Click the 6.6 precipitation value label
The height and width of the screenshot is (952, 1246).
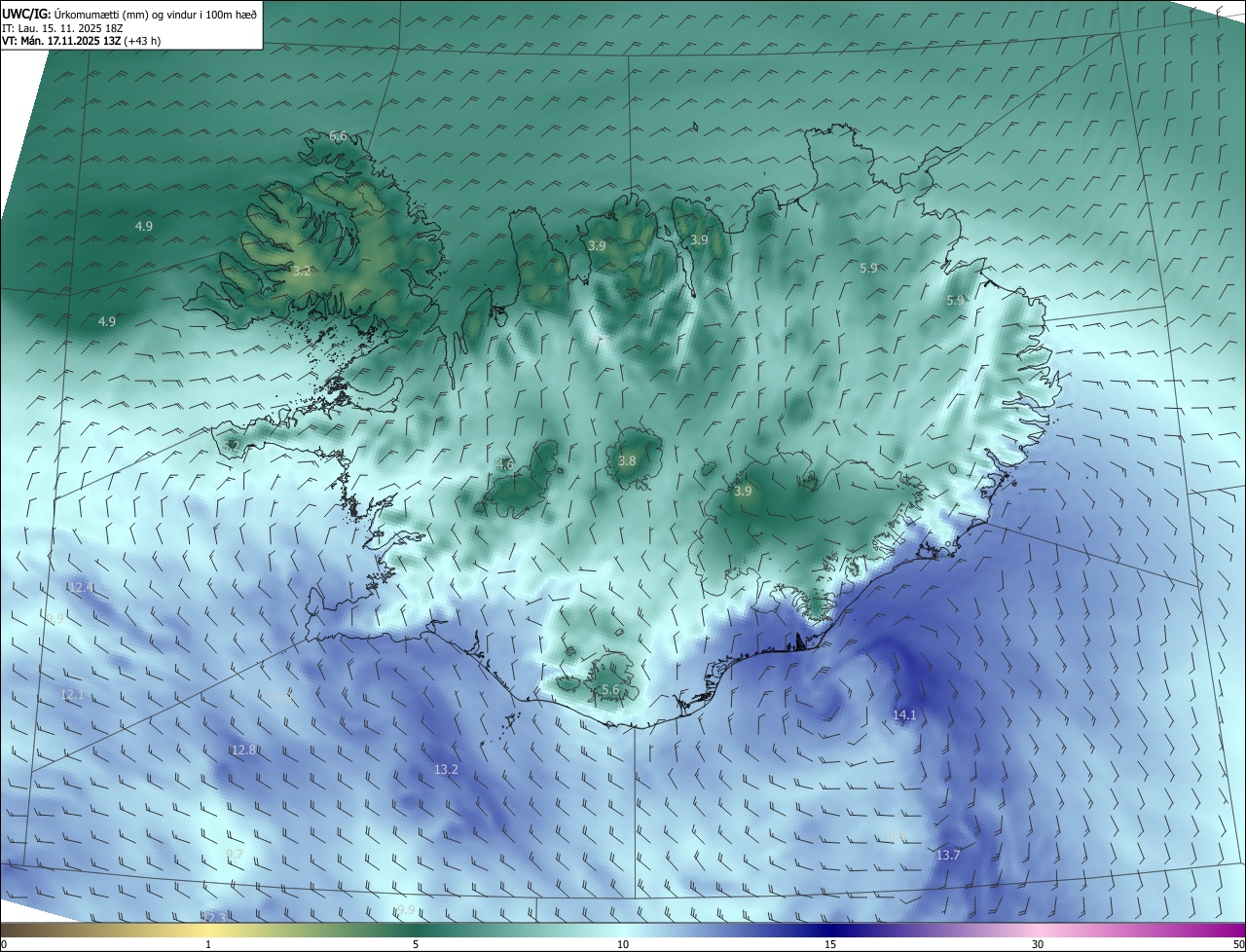click(x=338, y=136)
